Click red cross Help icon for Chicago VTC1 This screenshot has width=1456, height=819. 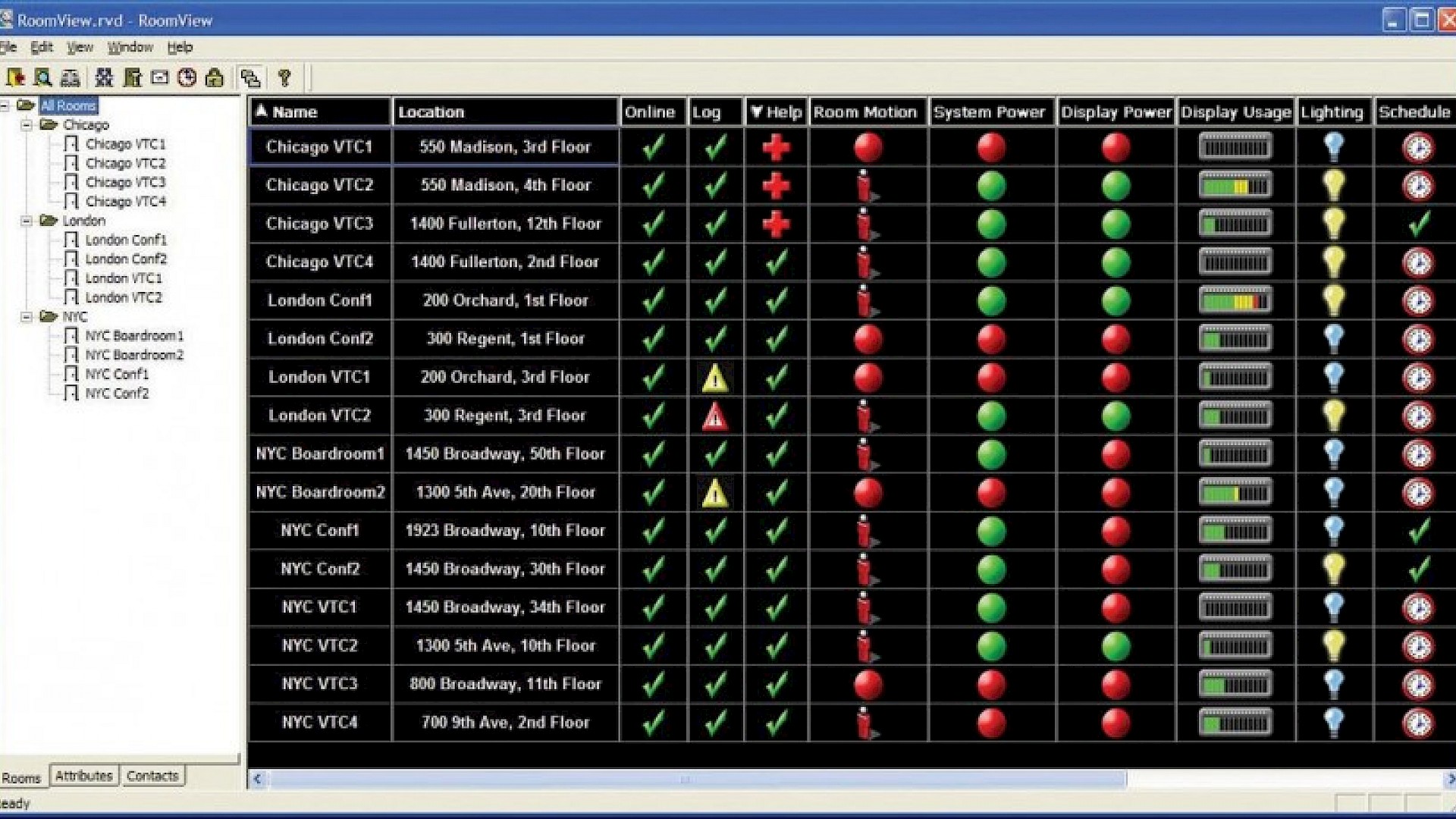coord(776,147)
